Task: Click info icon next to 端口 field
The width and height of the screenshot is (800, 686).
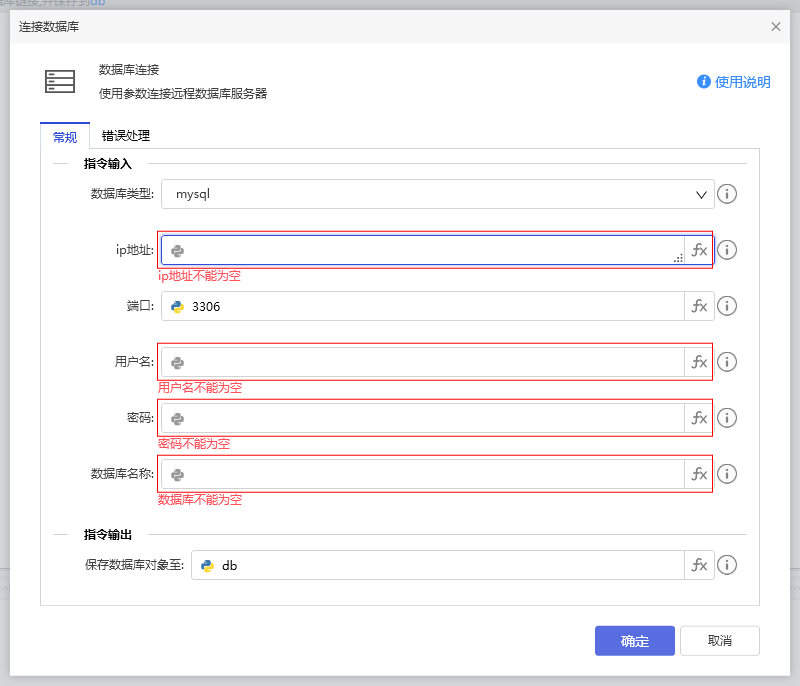Action: pos(728,306)
